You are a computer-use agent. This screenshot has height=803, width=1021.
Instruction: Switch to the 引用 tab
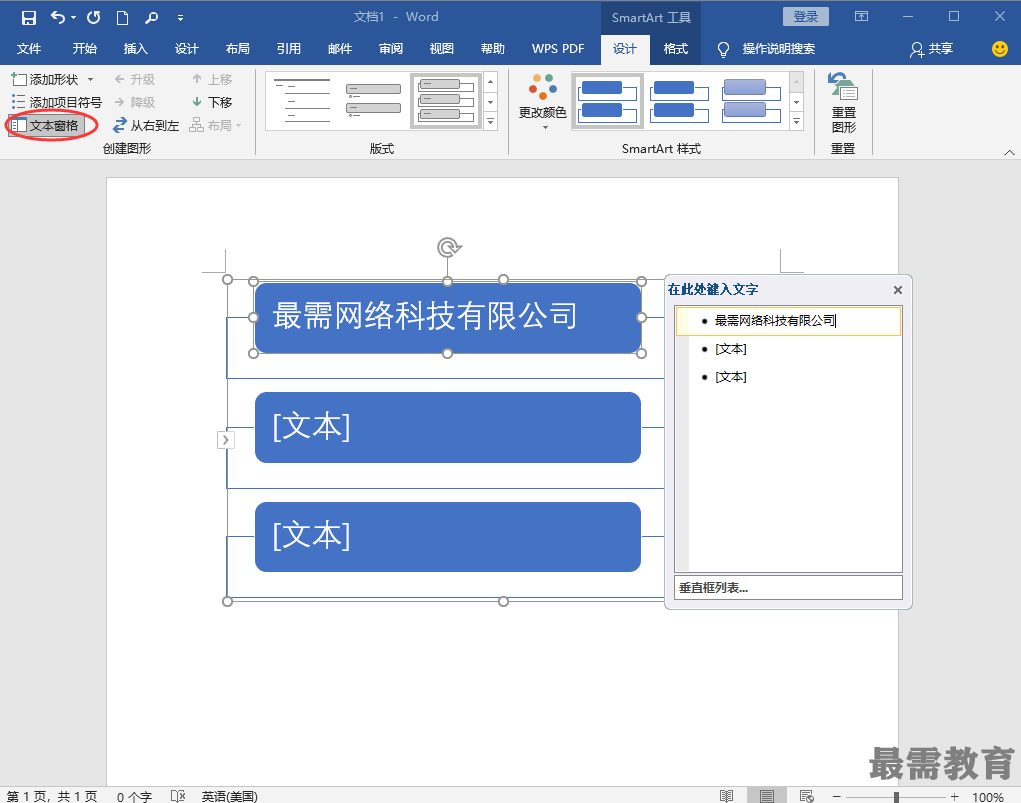[288, 49]
